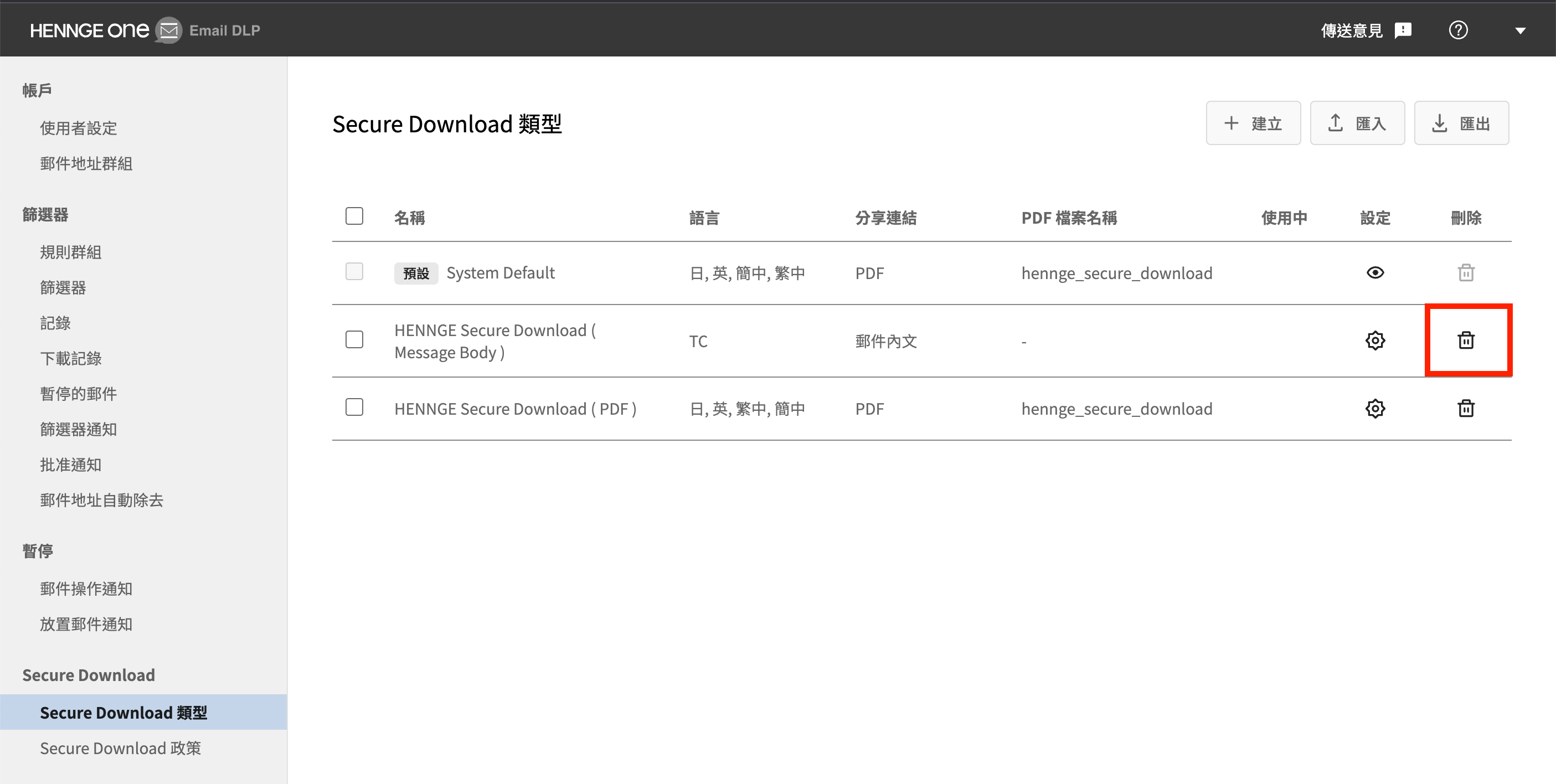Click the TC language cell
Image resolution: width=1556 pixels, height=784 pixels.
698,341
